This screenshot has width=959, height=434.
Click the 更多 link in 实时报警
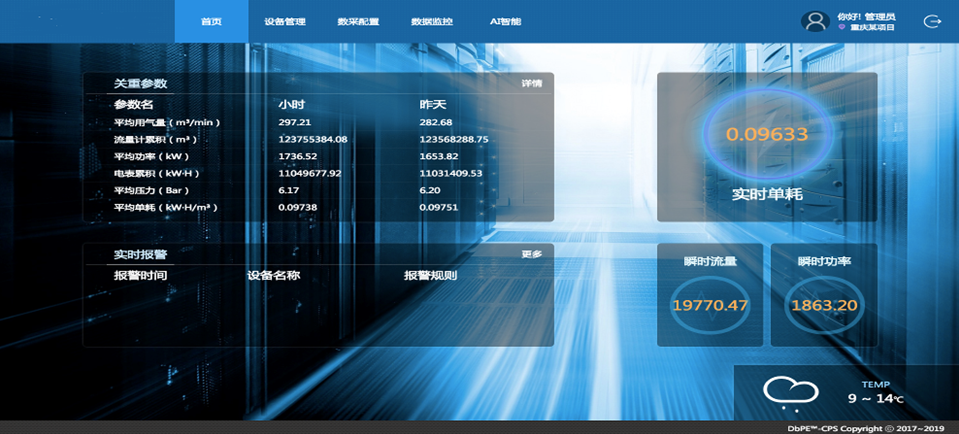(x=531, y=254)
